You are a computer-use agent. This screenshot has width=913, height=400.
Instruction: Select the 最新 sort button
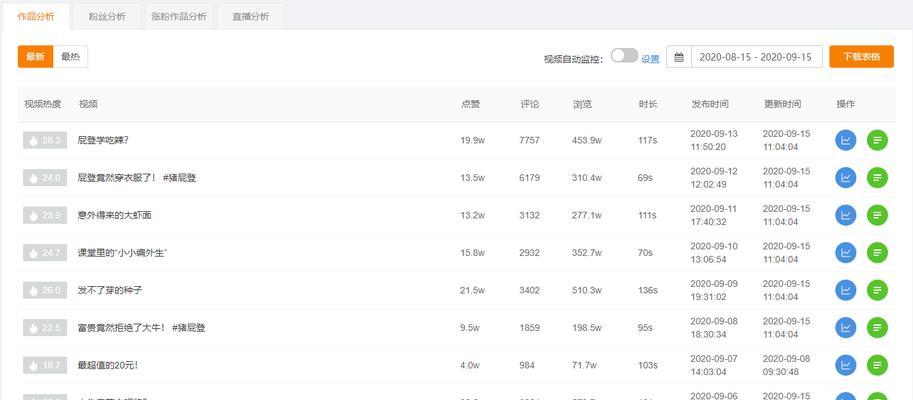[36, 56]
